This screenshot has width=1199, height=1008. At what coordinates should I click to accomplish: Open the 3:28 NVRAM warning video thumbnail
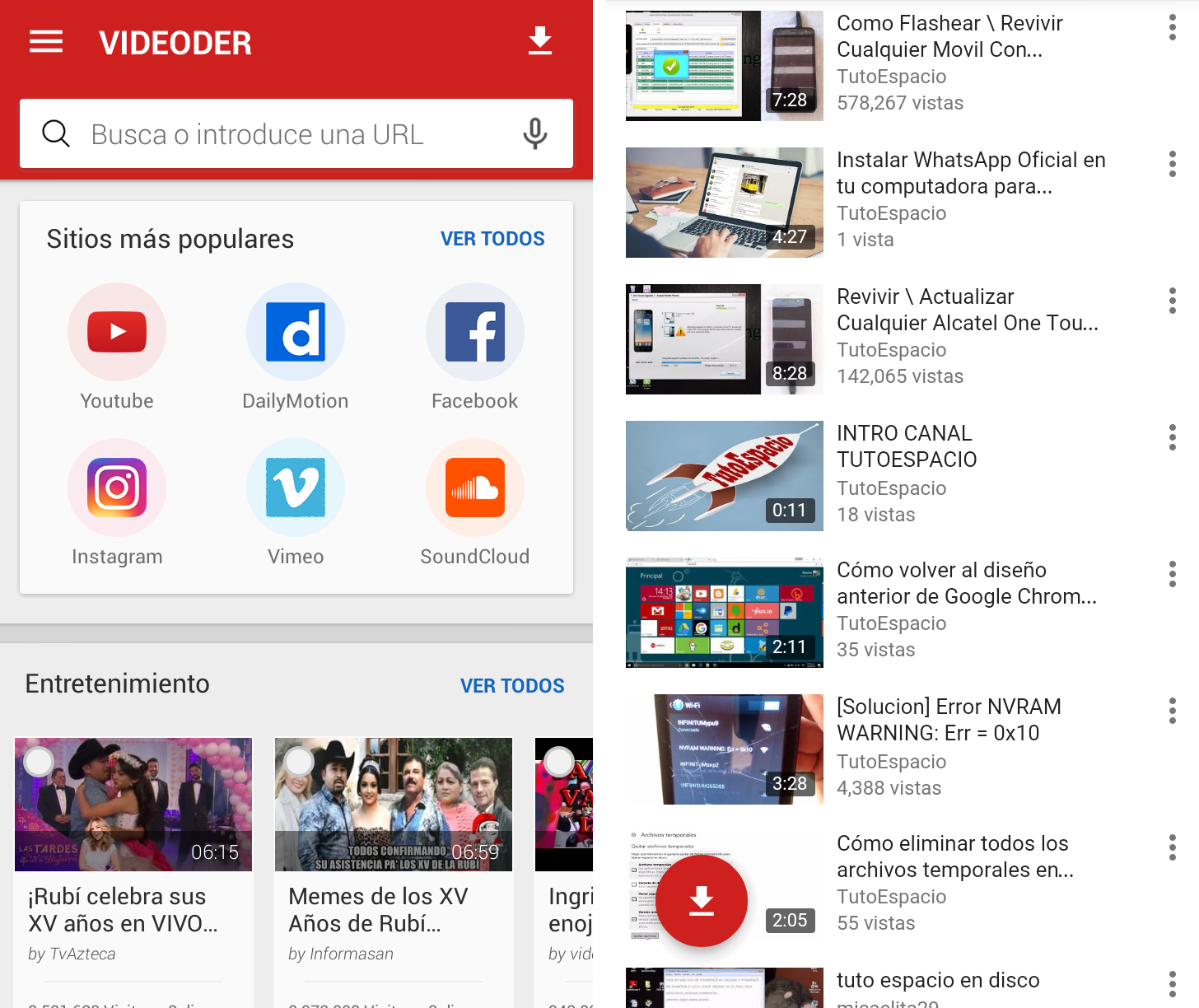725,749
